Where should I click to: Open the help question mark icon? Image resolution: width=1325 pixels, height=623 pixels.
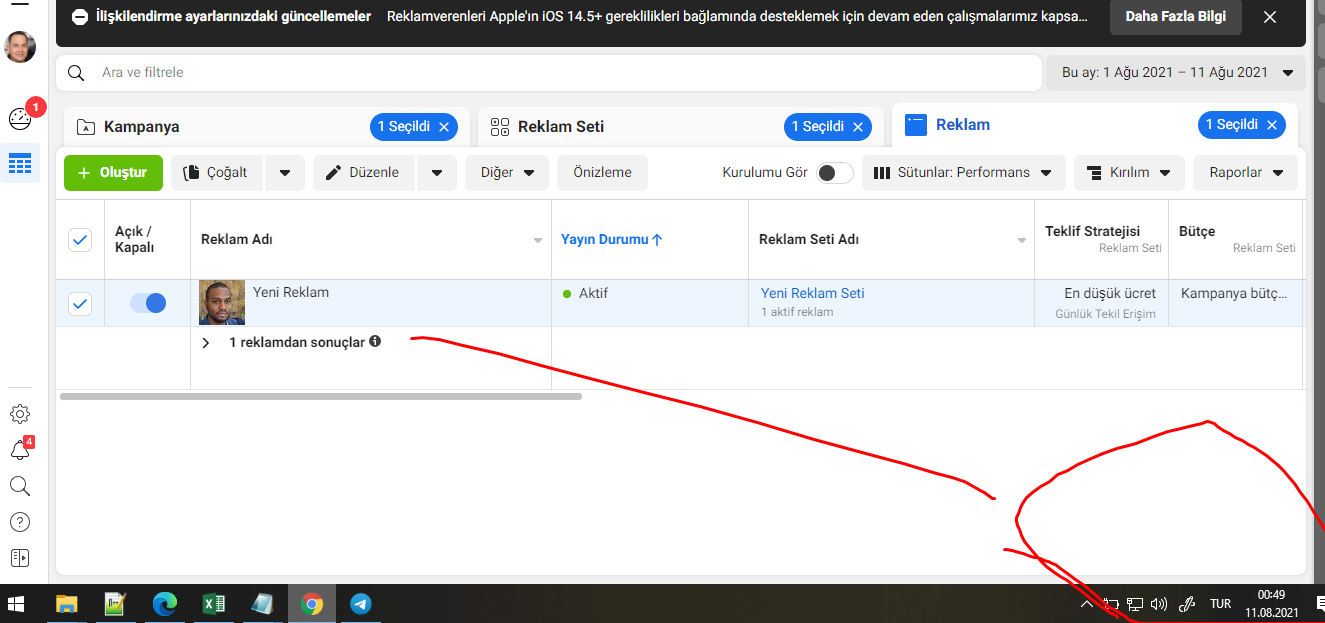[x=20, y=522]
